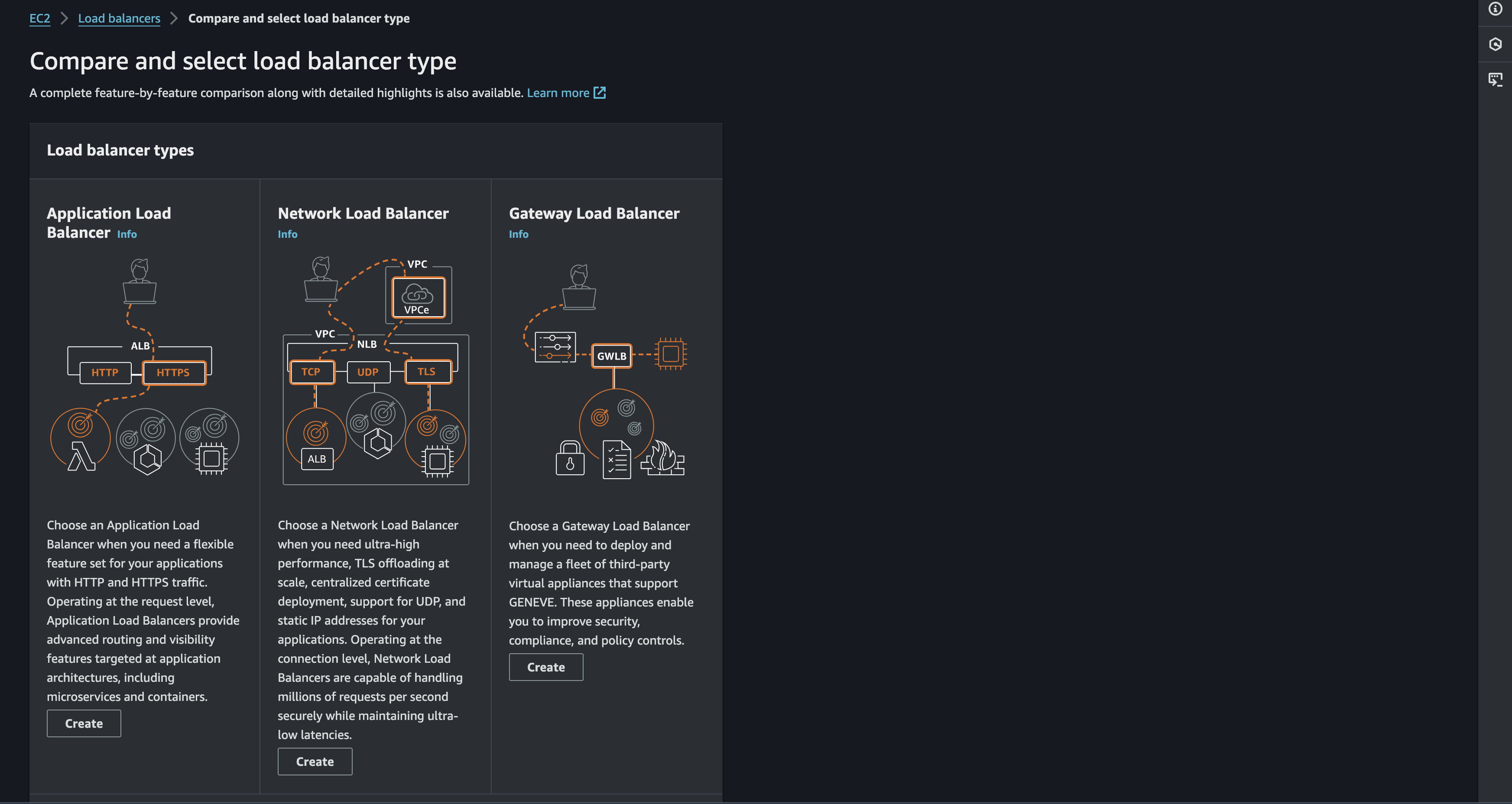Image resolution: width=1512 pixels, height=804 pixels.
Task: Open the info panel icon in right sidebar
Action: coord(1495,9)
